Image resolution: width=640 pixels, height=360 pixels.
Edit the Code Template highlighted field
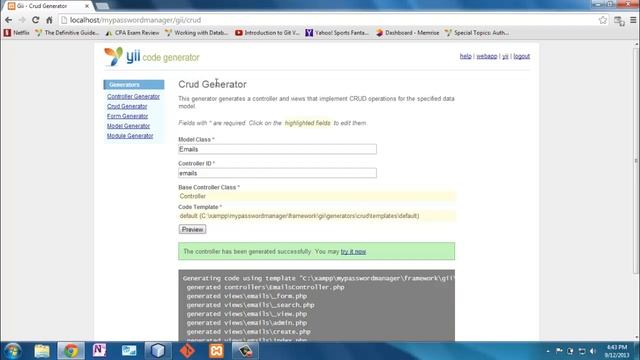[x=316, y=216]
